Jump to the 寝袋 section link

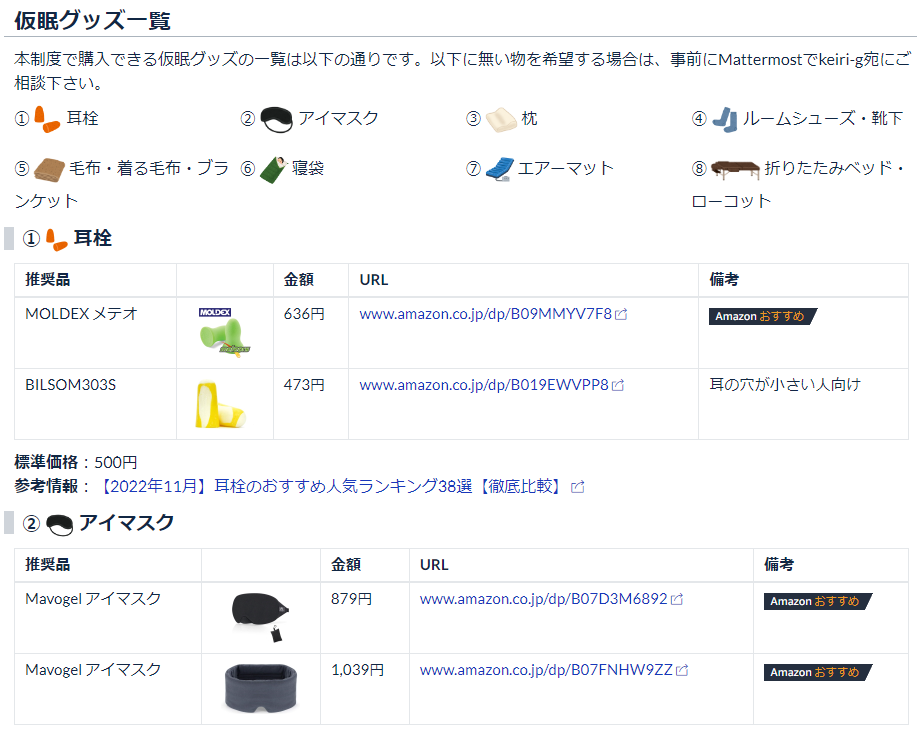click(308, 169)
